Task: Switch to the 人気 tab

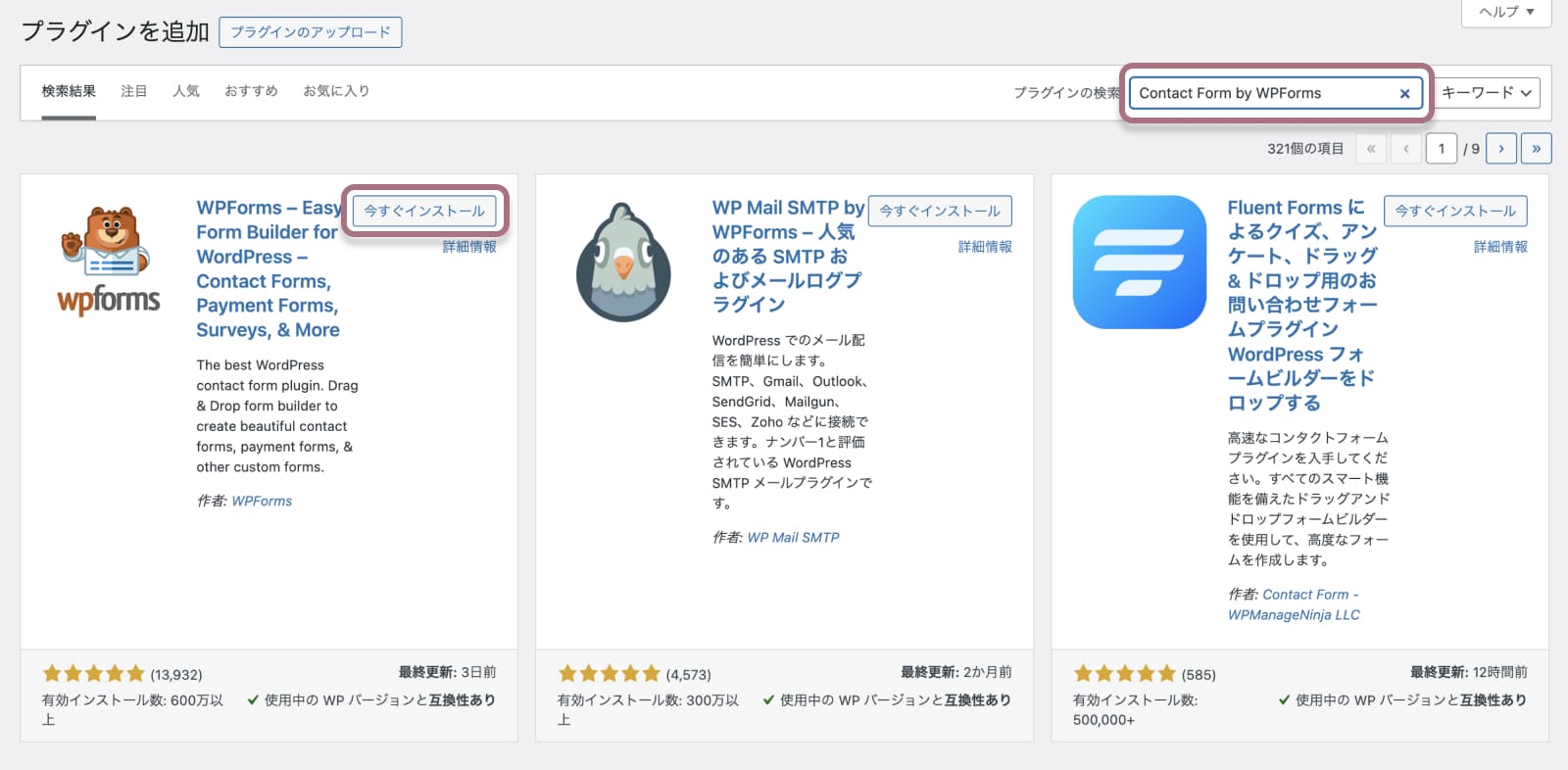Action: point(186,91)
